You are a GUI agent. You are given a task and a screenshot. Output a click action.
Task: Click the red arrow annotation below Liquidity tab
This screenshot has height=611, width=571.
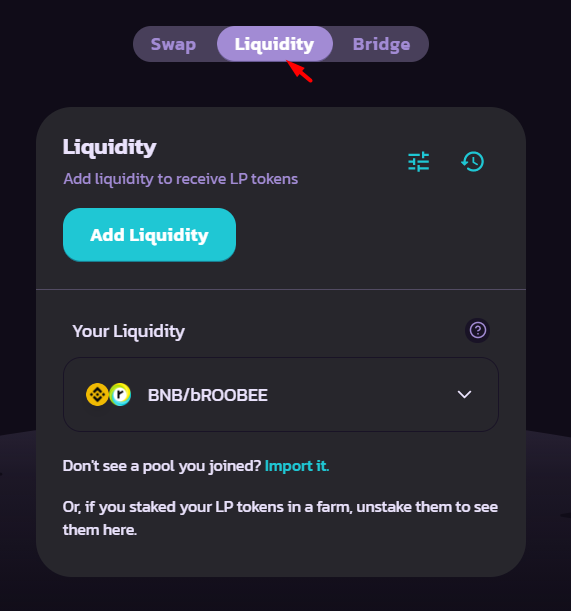(299, 71)
